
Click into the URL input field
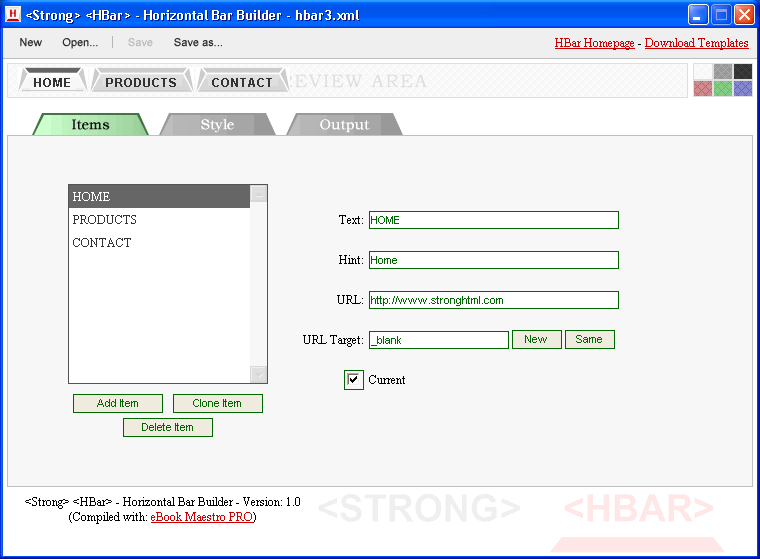pyautogui.click(x=493, y=300)
